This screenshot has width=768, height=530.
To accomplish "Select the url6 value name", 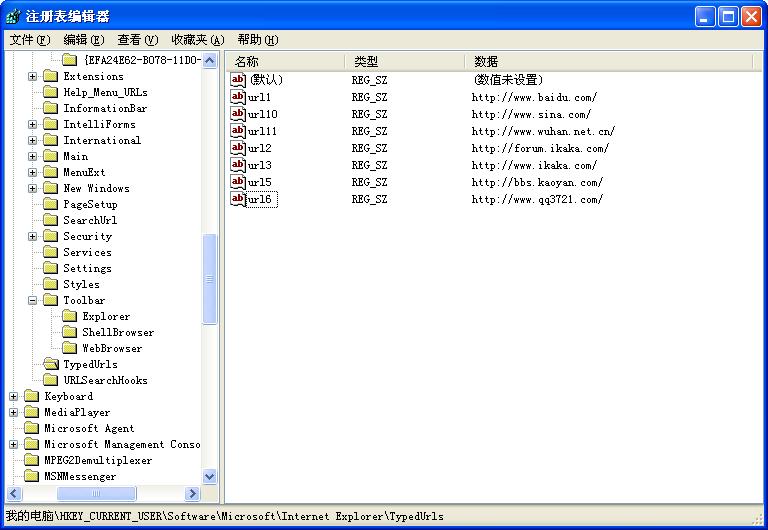I will coord(261,199).
